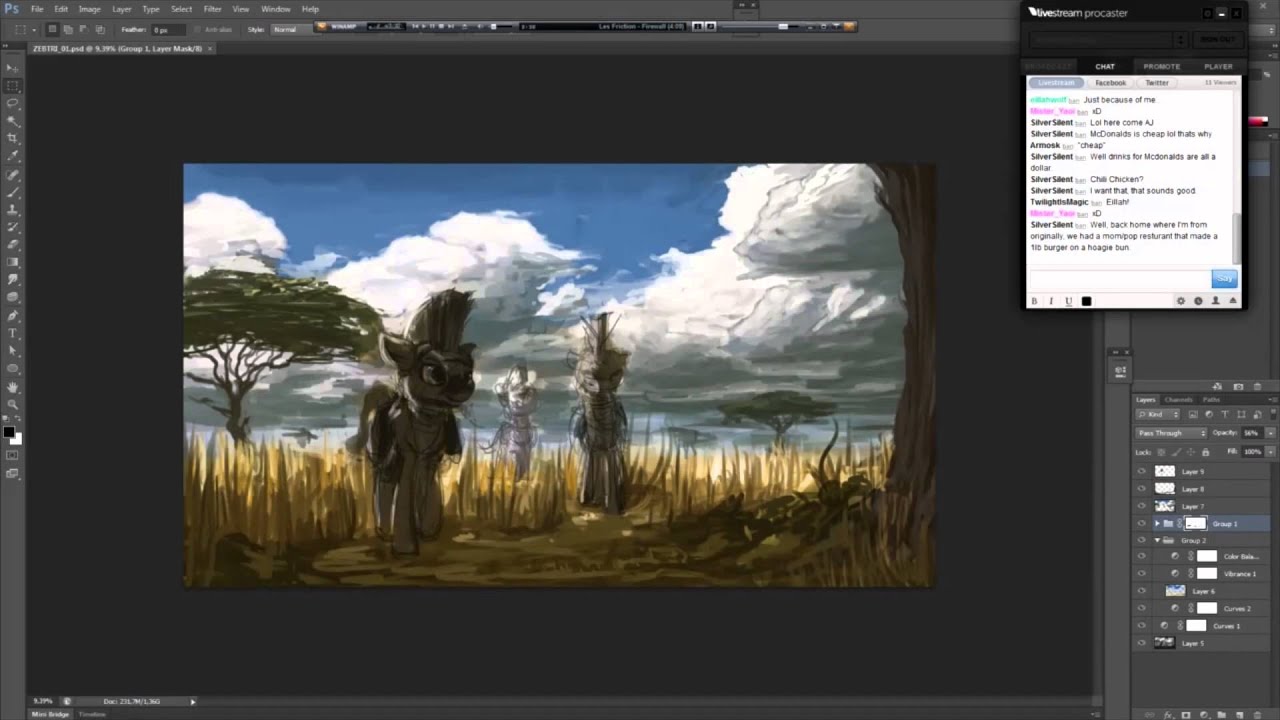Click the Say button in chat
Viewport: 1280px width, 720px height.
click(x=1224, y=278)
